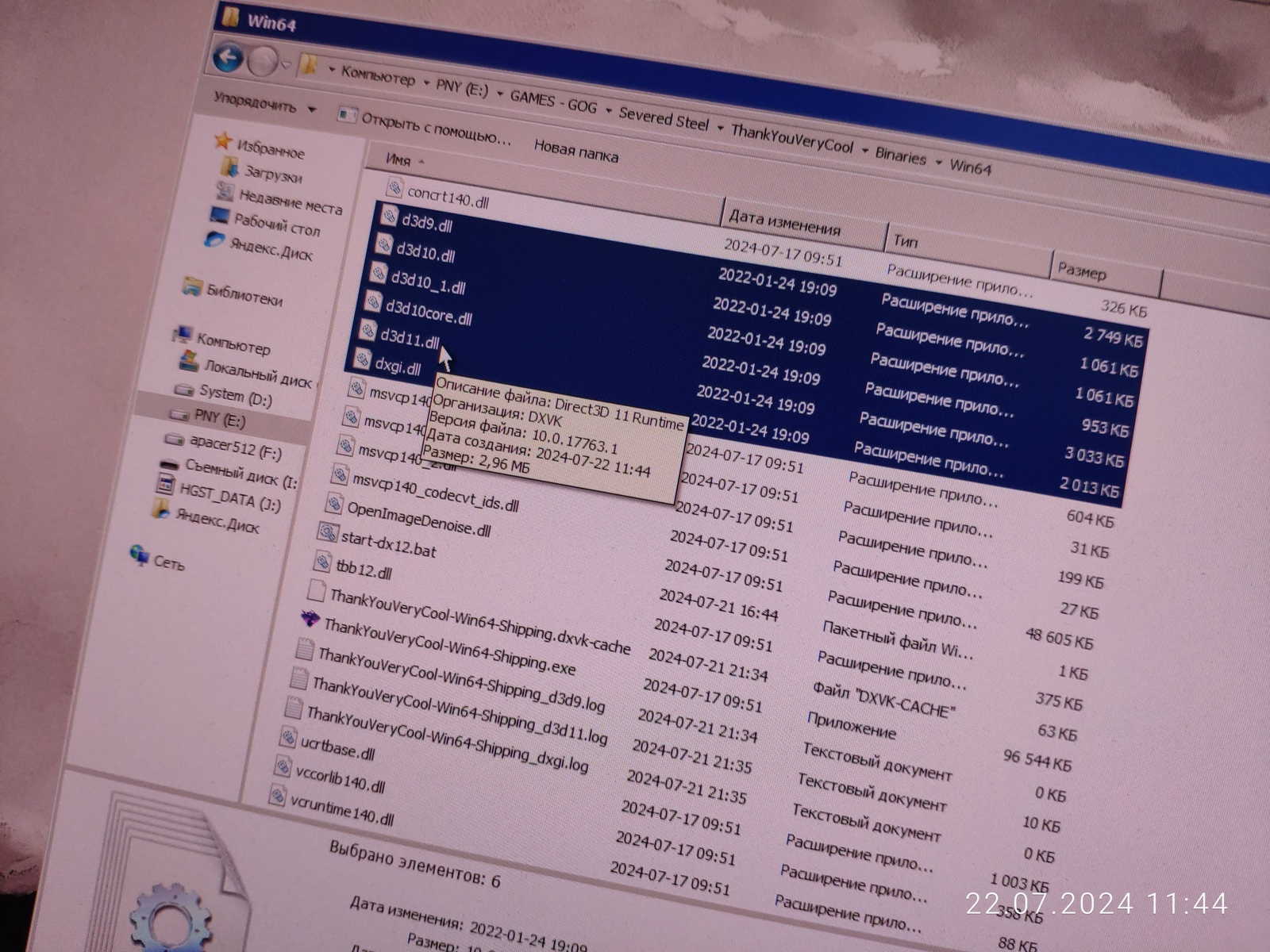Click the Сеть network icon

139,555
